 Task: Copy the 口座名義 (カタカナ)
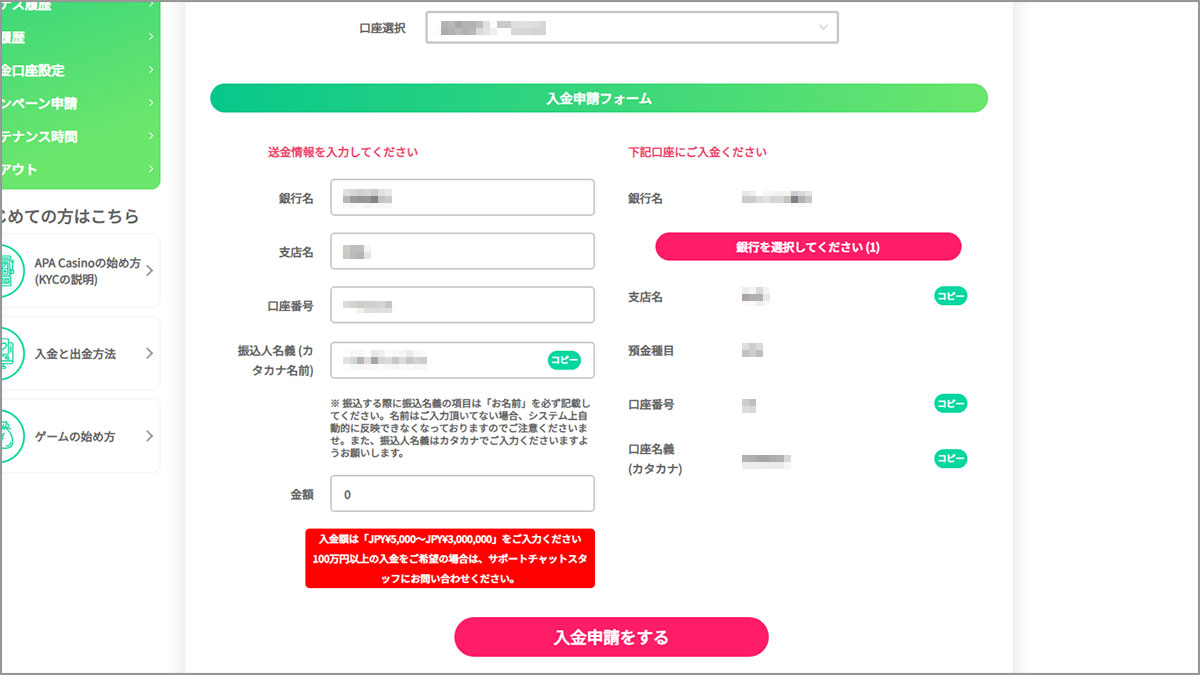[951, 459]
